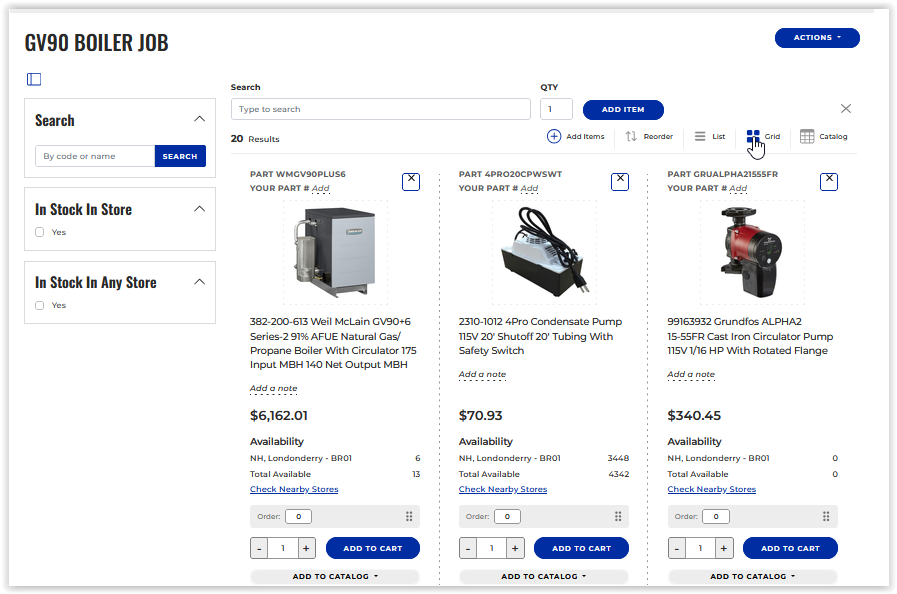Switch to List view
The image size is (897, 594).
[709, 136]
